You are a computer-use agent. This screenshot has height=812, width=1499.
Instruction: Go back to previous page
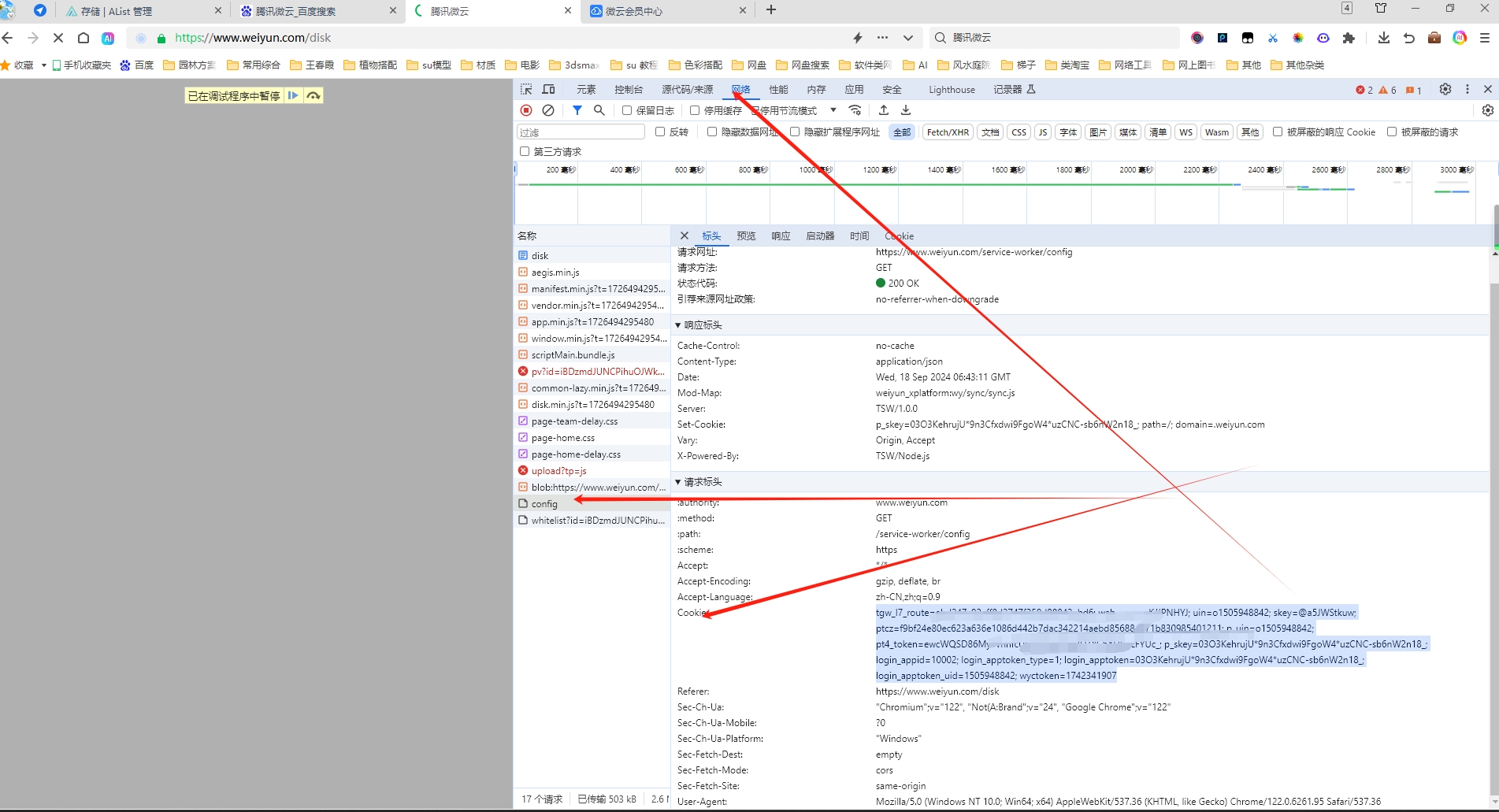[x=8, y=38]
